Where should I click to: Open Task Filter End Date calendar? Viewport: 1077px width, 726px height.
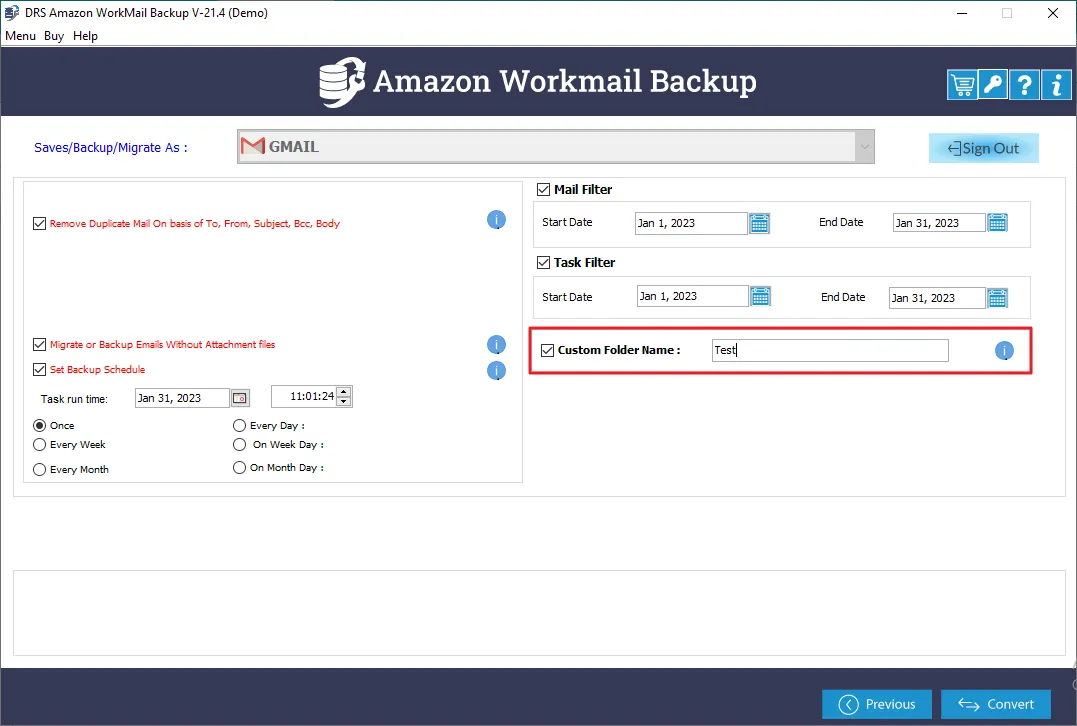coord(997,298)
